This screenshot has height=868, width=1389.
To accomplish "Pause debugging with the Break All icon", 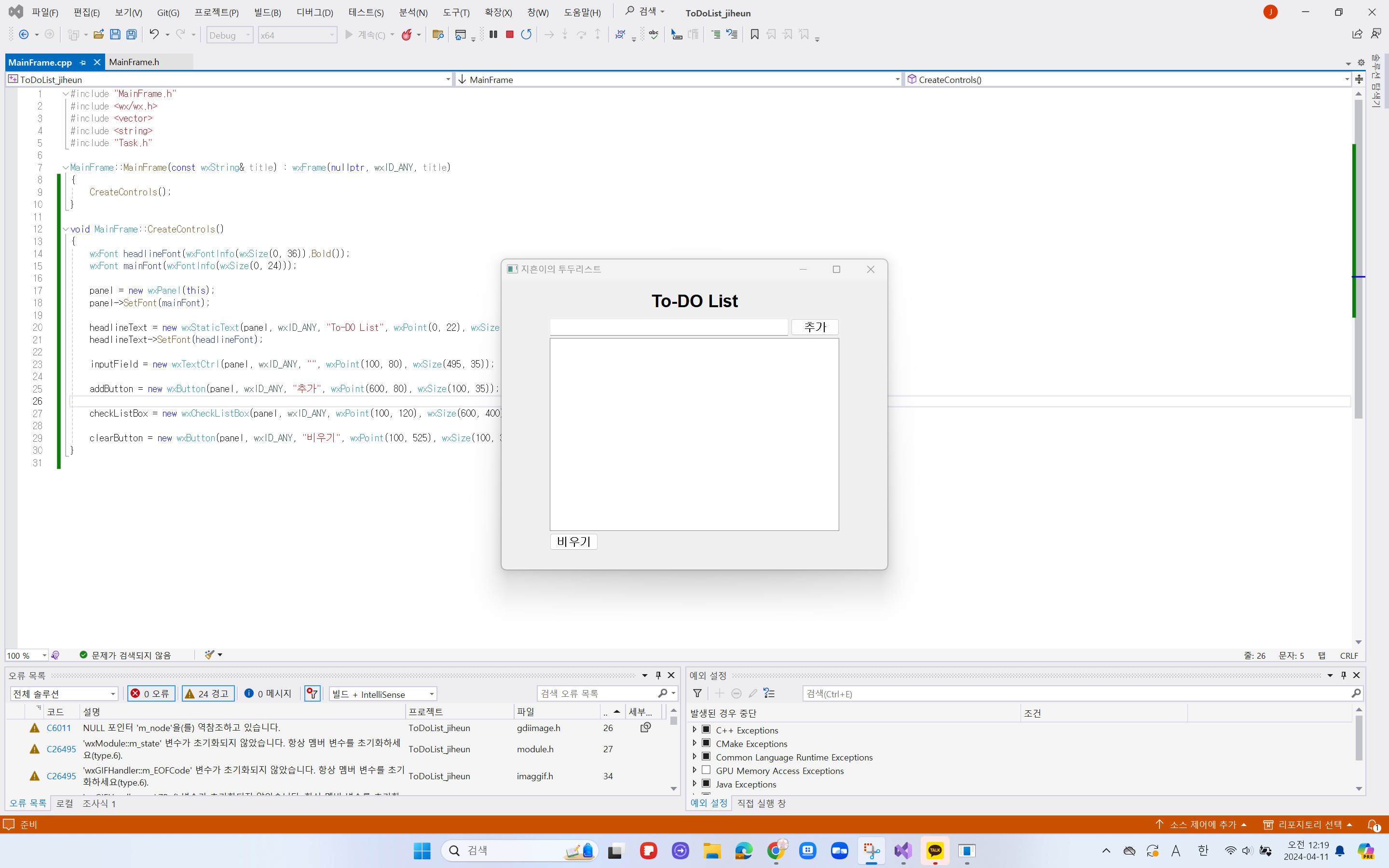I will (x=493, y=34).
